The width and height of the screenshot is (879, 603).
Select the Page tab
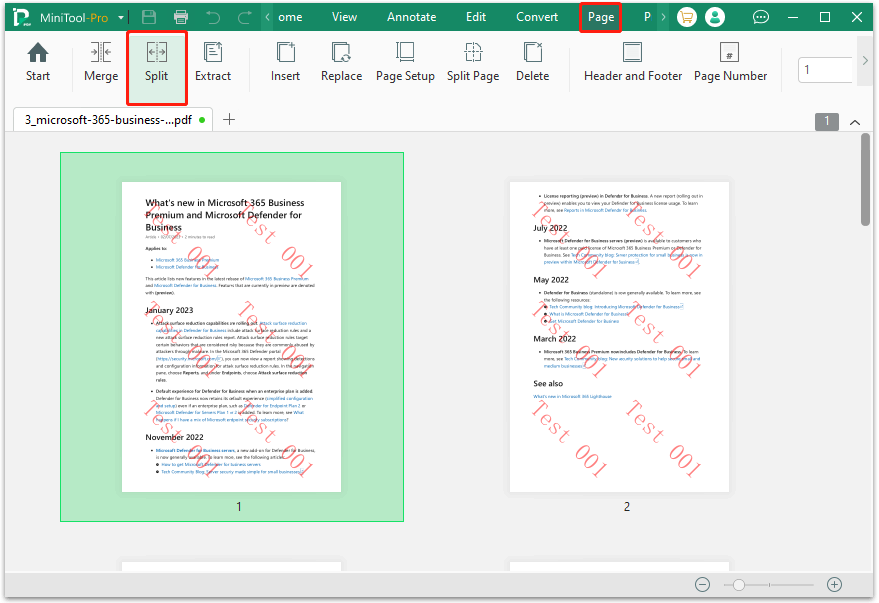pos(601,17)
